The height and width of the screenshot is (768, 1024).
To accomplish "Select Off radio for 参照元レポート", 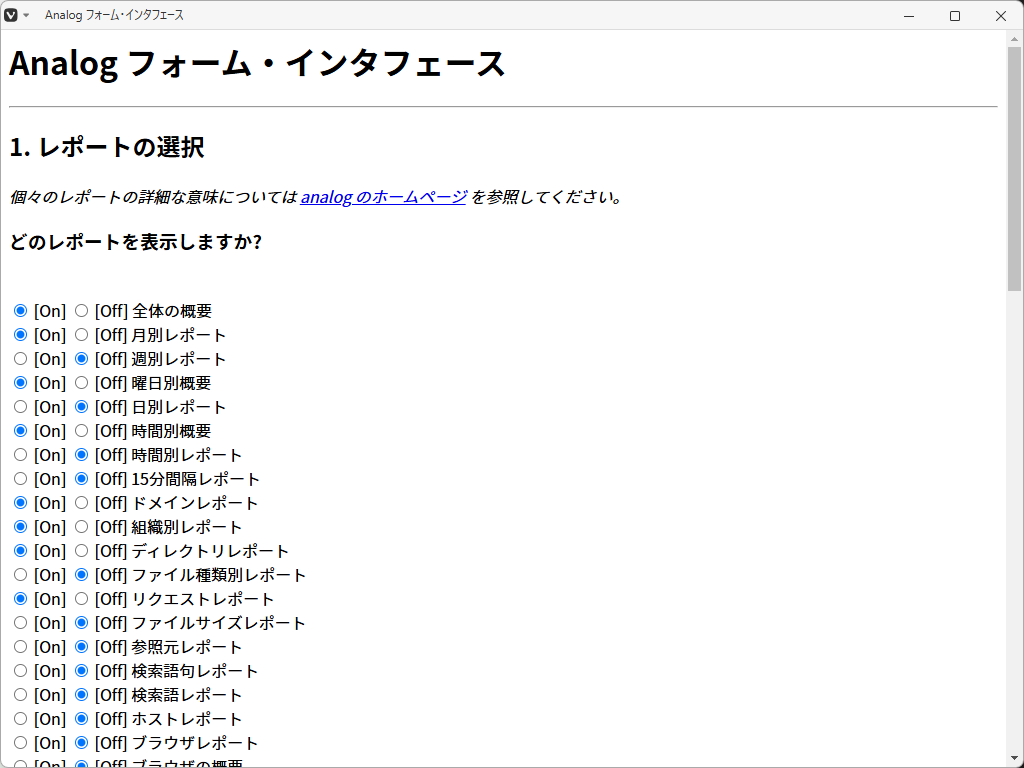I will pos(81,647).
